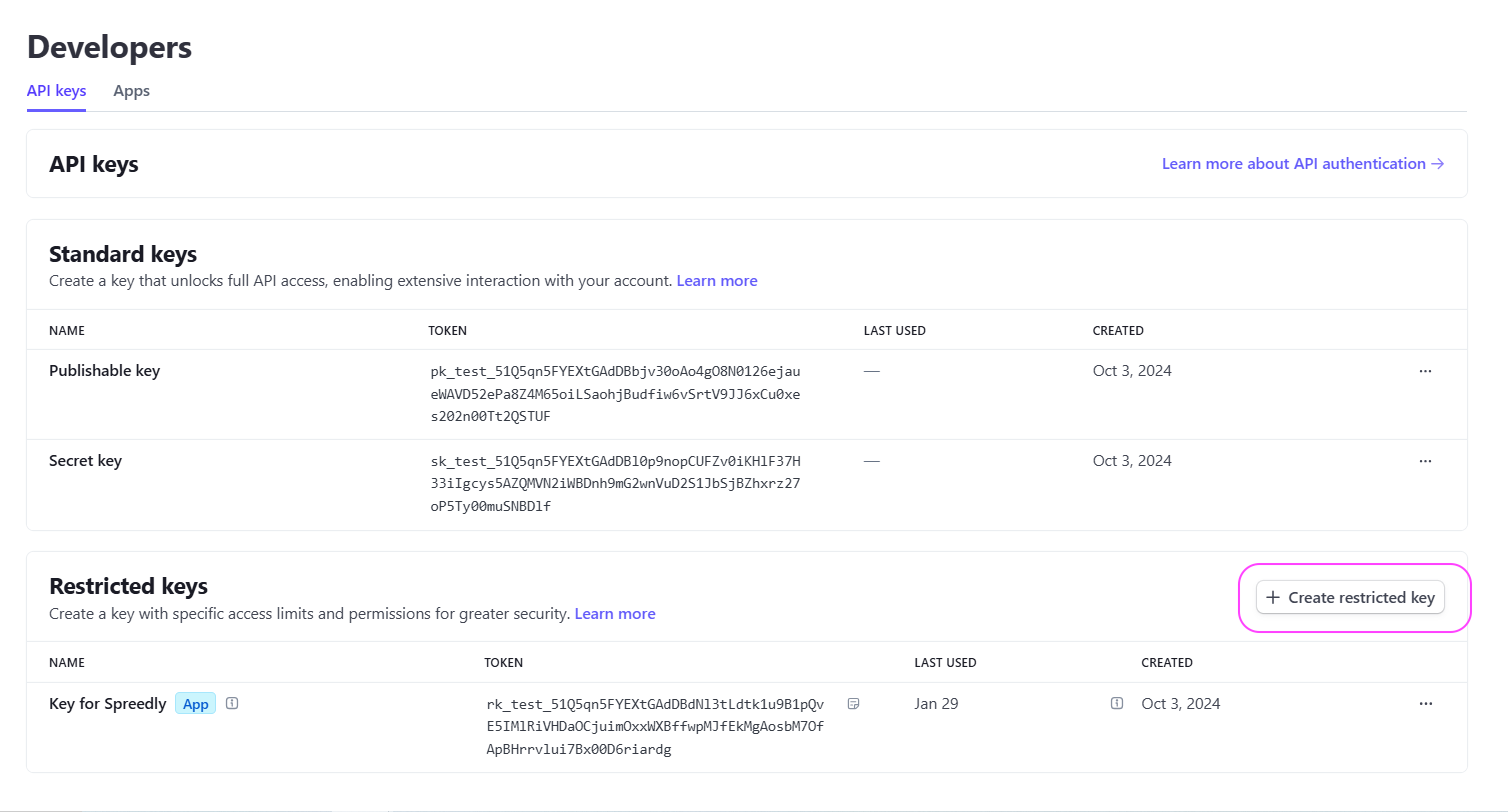Switch to the Apps tab

pos(131,91)
